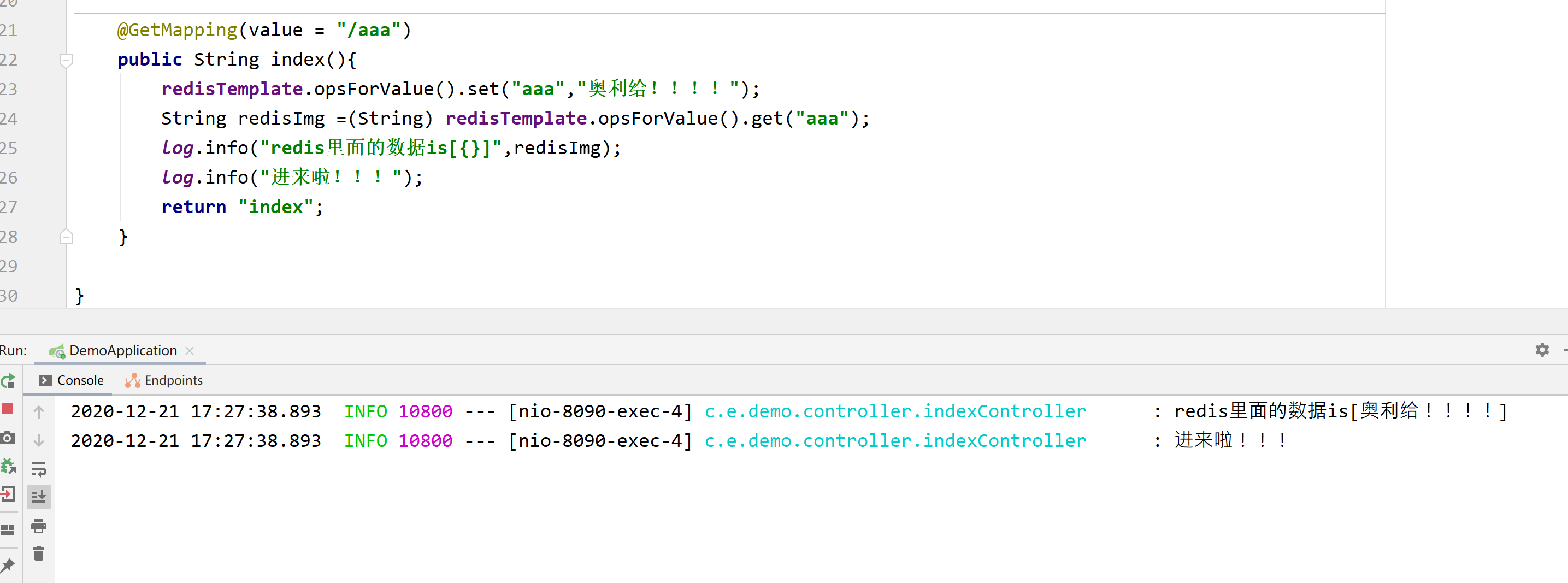This screenshot has height=583, width=1568.
Task: Stop the running application with red square
Action: pos(7,409)
